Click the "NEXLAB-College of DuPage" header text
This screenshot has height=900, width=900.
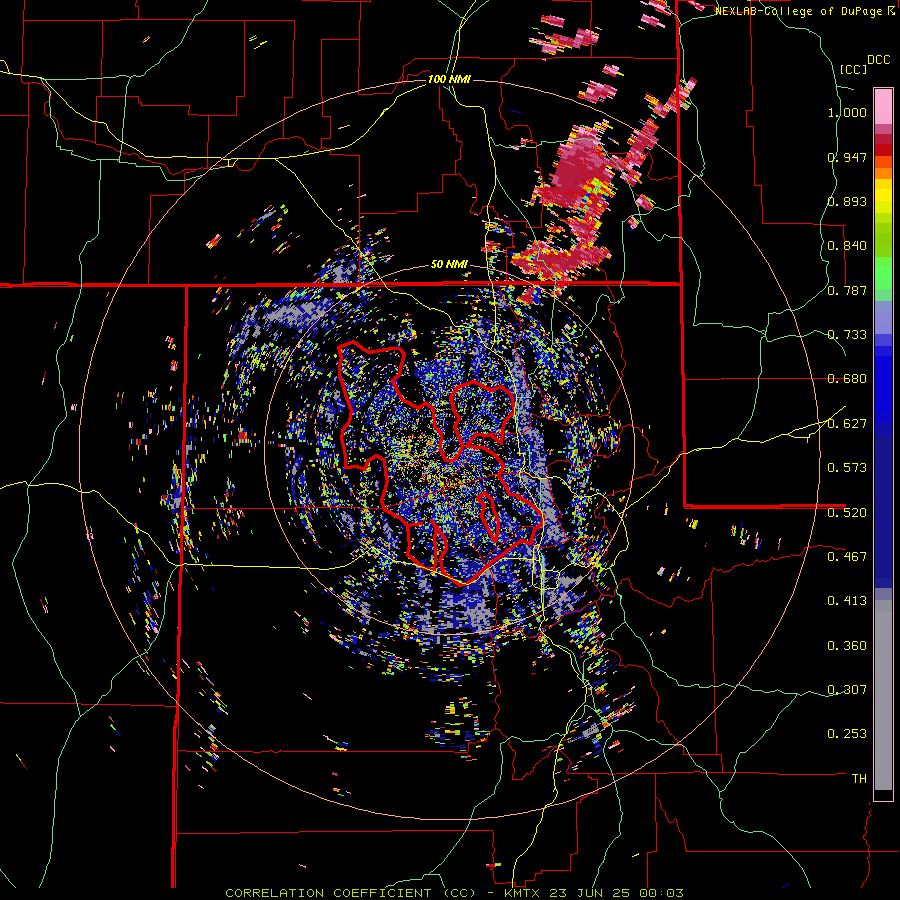pos(801,11)
